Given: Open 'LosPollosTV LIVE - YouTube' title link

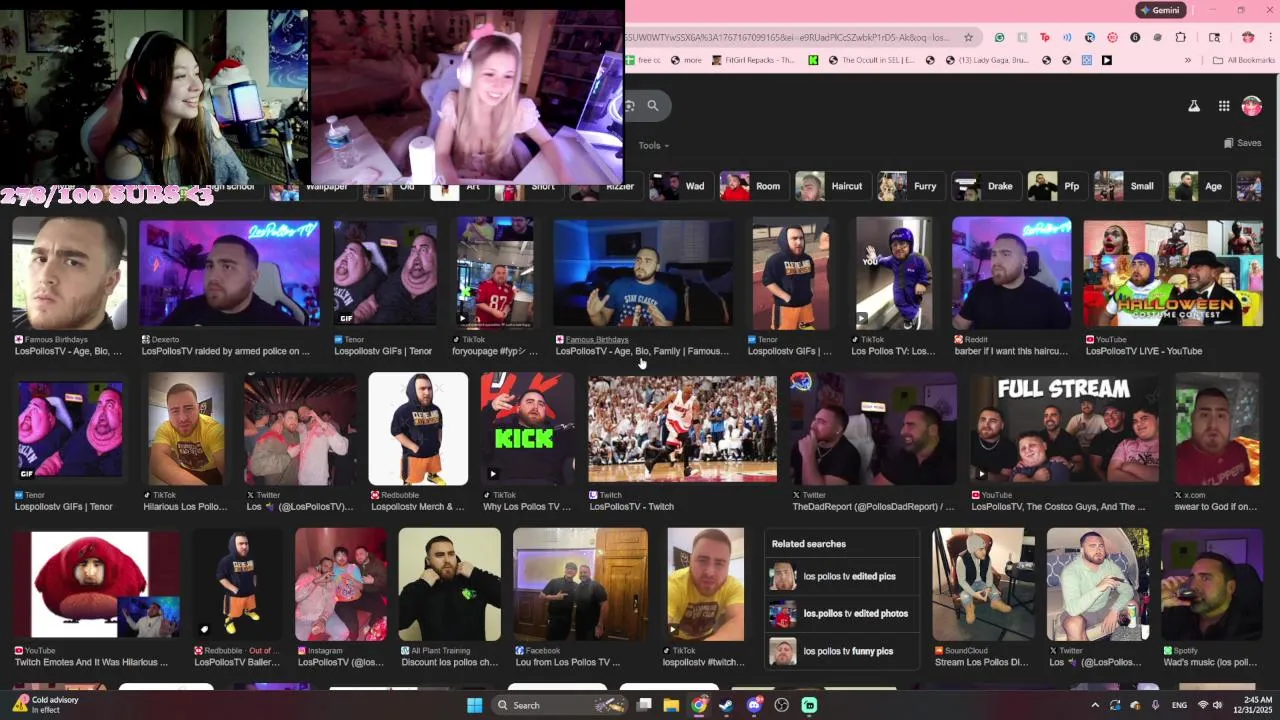Looking at the screenshot, I should (x=1144, y=351).
